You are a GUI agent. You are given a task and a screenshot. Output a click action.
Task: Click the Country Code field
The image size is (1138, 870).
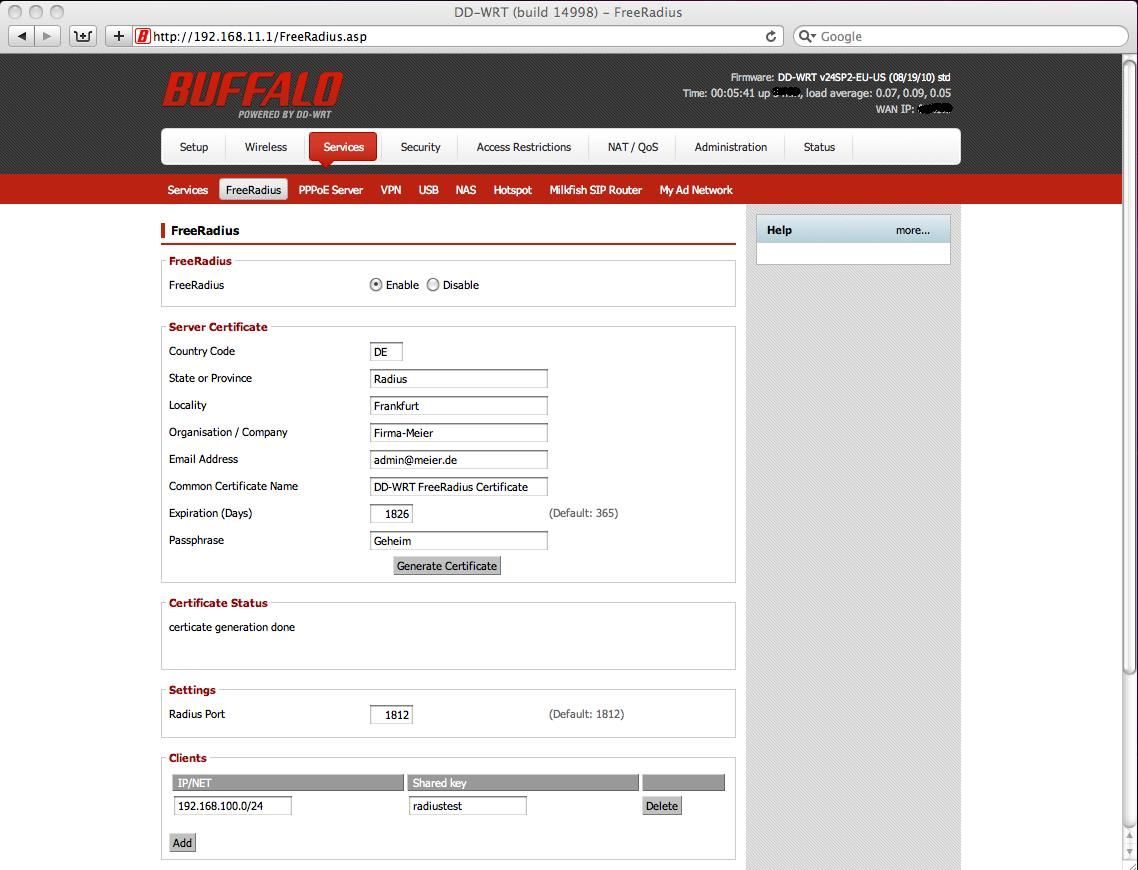(386, 352)
